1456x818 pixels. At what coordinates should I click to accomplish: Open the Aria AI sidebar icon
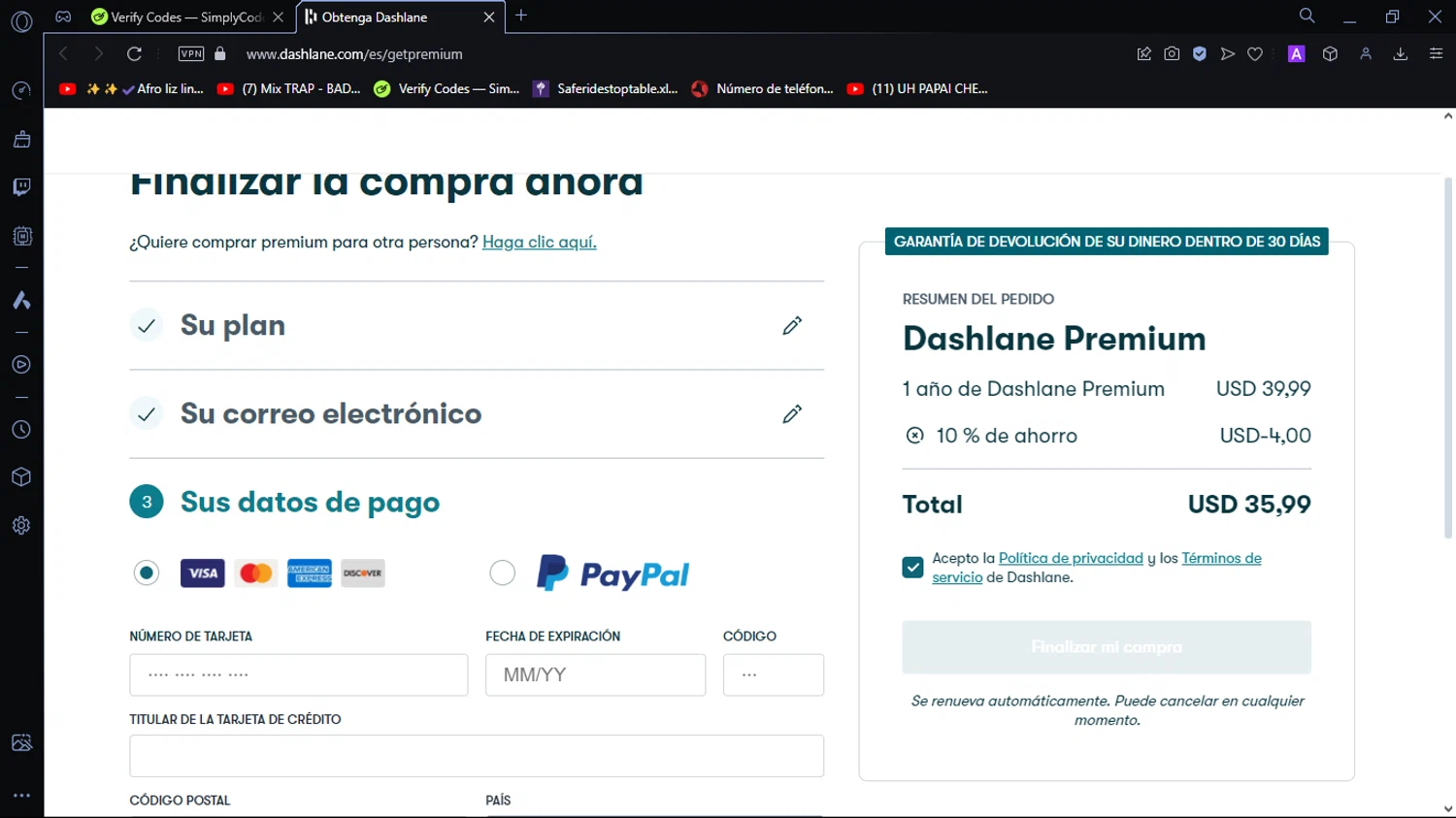click(x=21, y=300)
